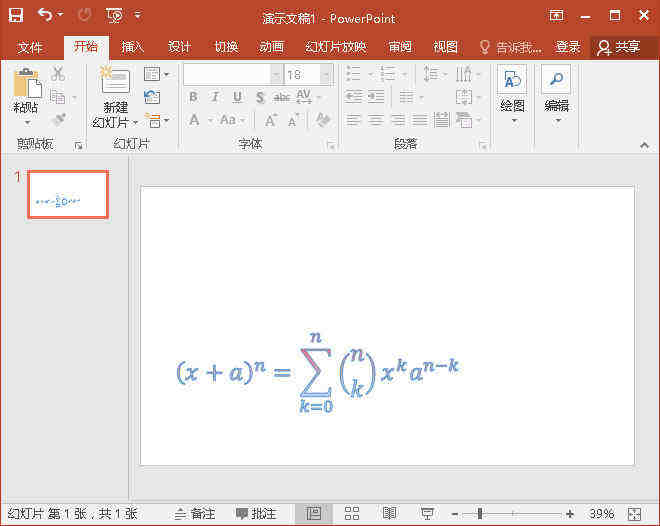Switch to the 插入 tab

pyautogui.click(x=133, y=47)
